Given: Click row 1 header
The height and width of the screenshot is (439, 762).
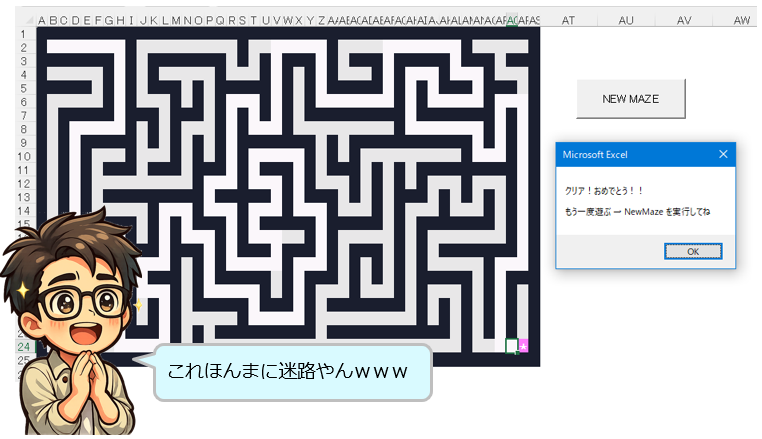Looking at the screenshot, I should click(x=22, y=34).
